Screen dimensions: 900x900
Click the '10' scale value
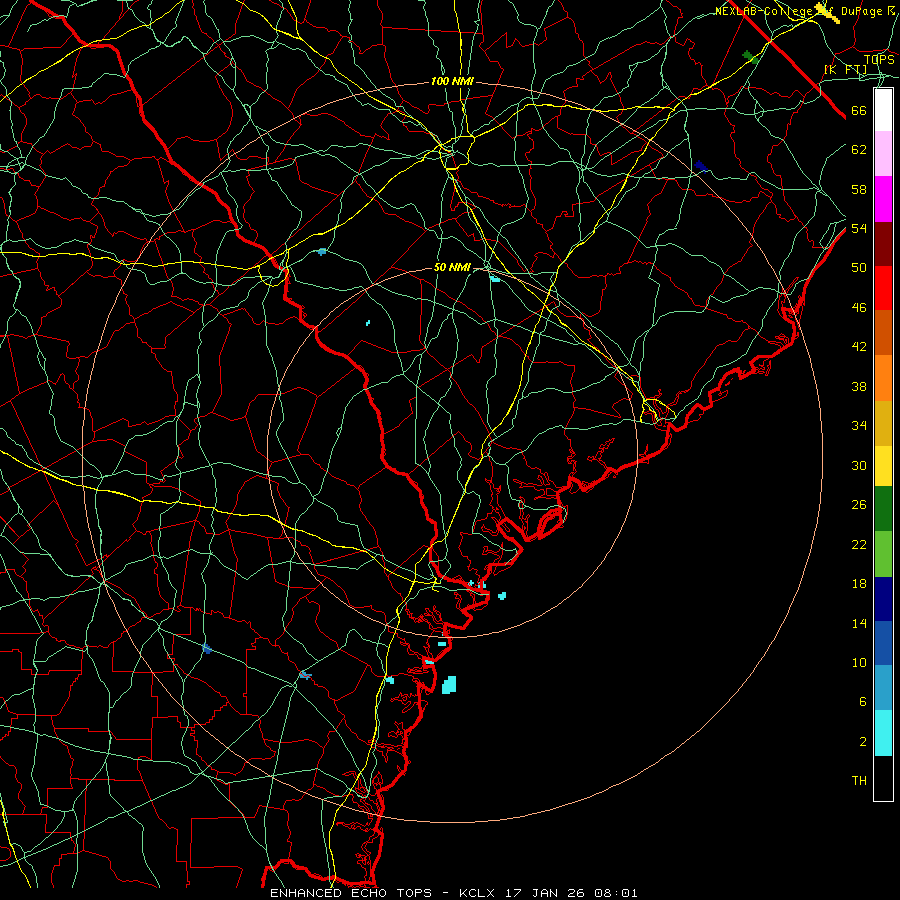(859, 662)
